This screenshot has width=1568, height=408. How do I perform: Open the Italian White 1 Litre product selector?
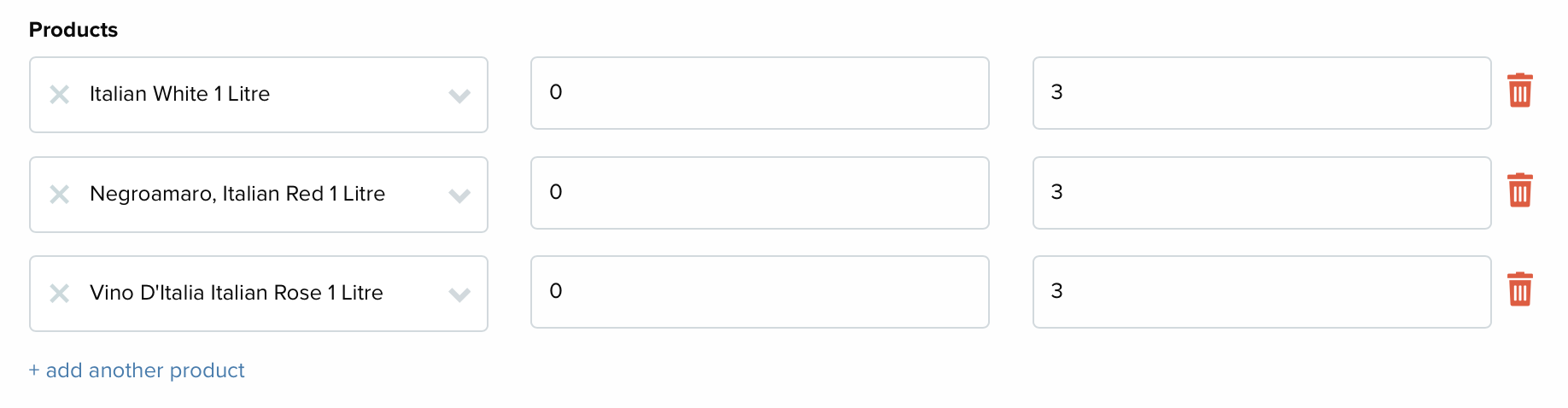click(x=259, y=95)
